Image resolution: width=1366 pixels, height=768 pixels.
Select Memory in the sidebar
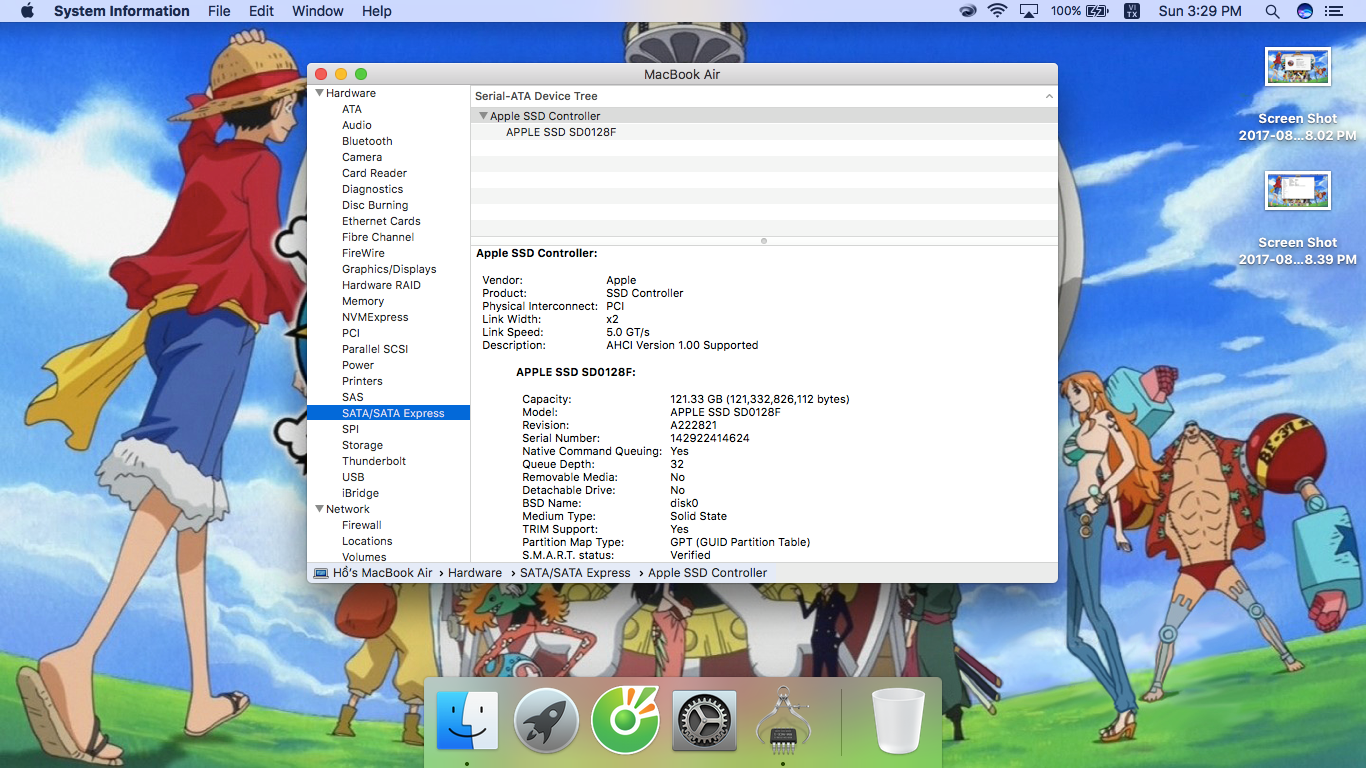[363, 301]
